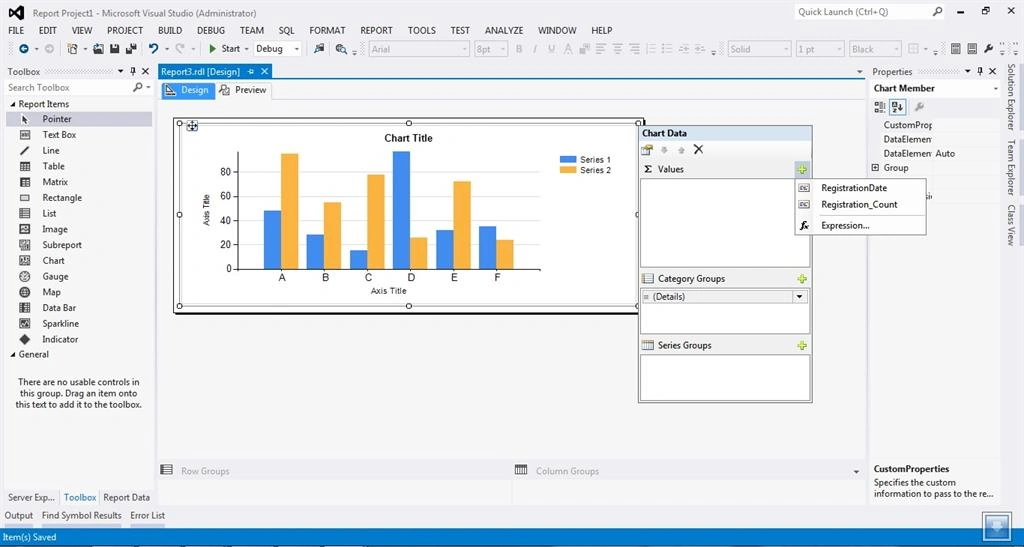Select Registration_Count from the field list
Screen dimensions: 1024x547
[x=859, y=204]
